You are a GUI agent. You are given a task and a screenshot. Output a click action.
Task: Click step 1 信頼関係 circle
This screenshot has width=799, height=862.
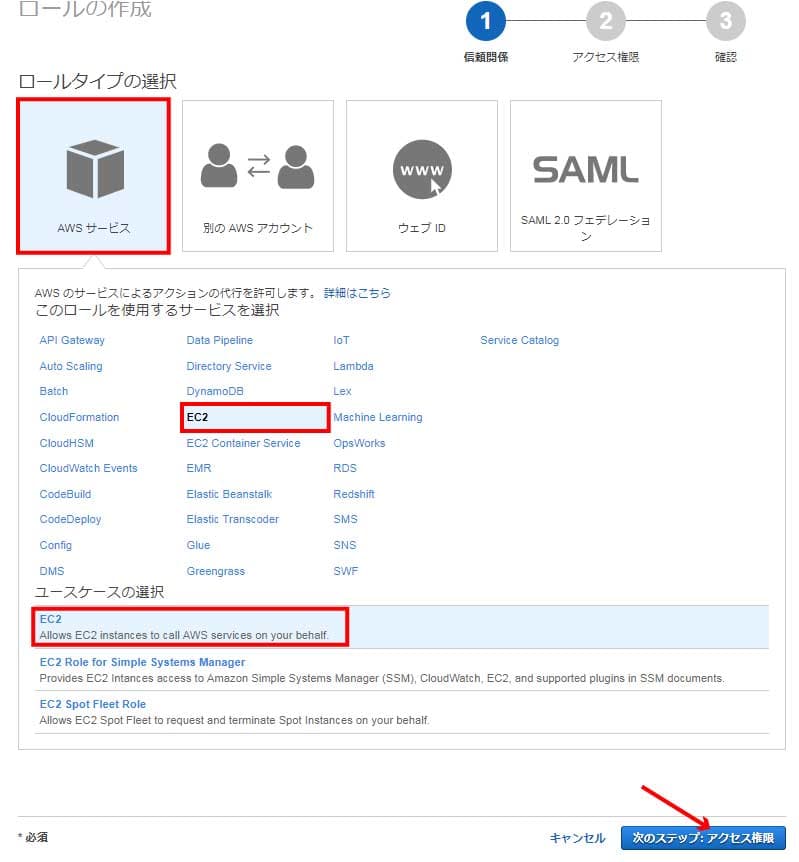[x=486, y=21]
